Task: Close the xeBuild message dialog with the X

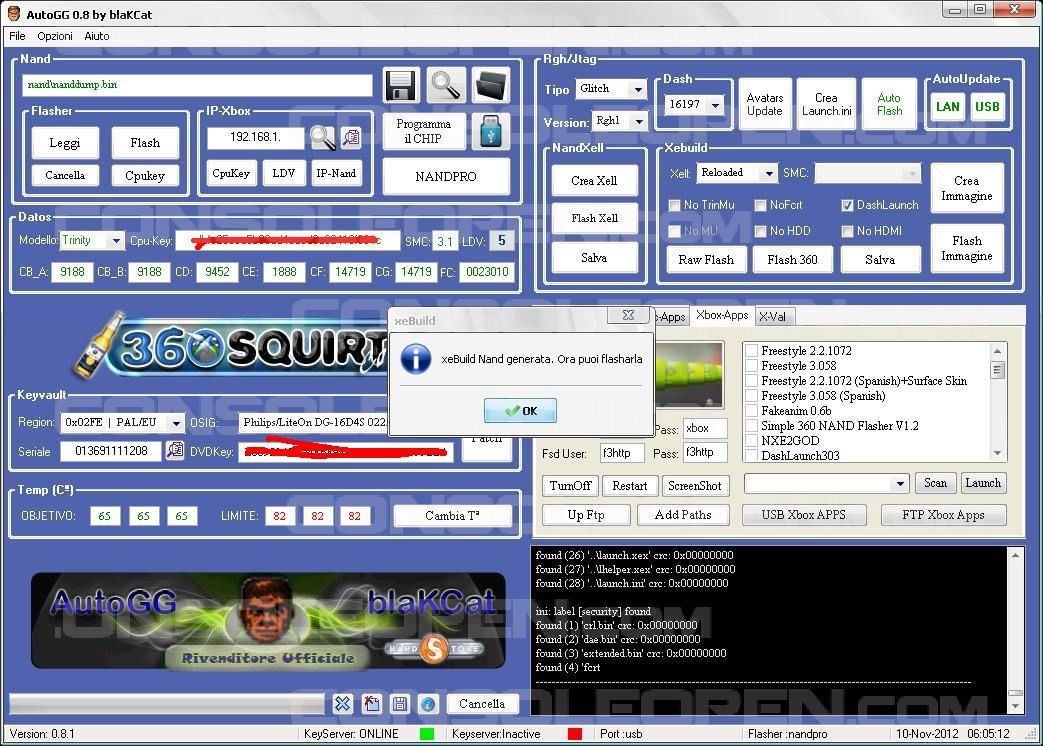Action: coord(628,315)
